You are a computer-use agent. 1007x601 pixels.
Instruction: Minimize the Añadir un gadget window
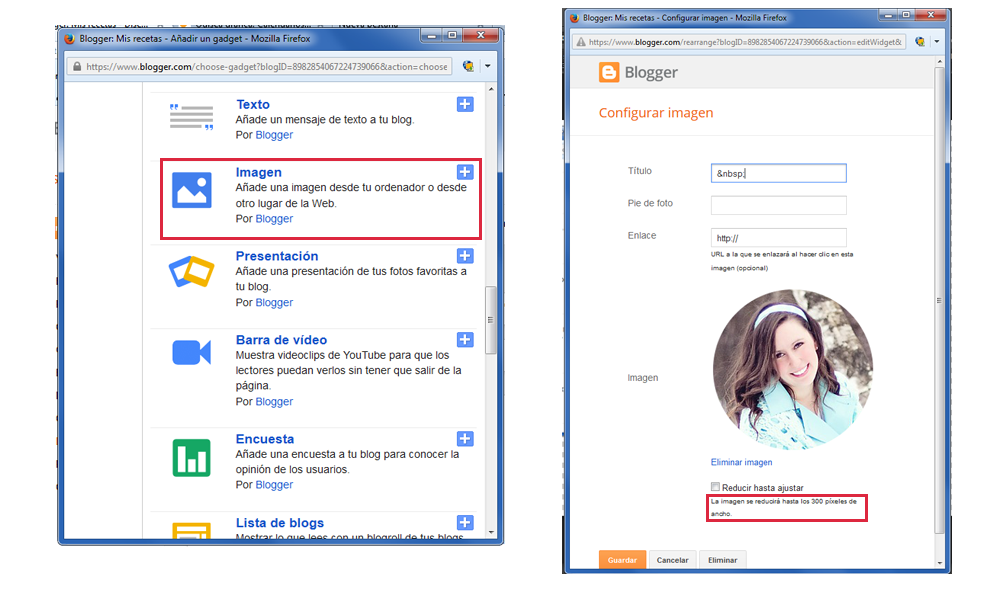432,35
